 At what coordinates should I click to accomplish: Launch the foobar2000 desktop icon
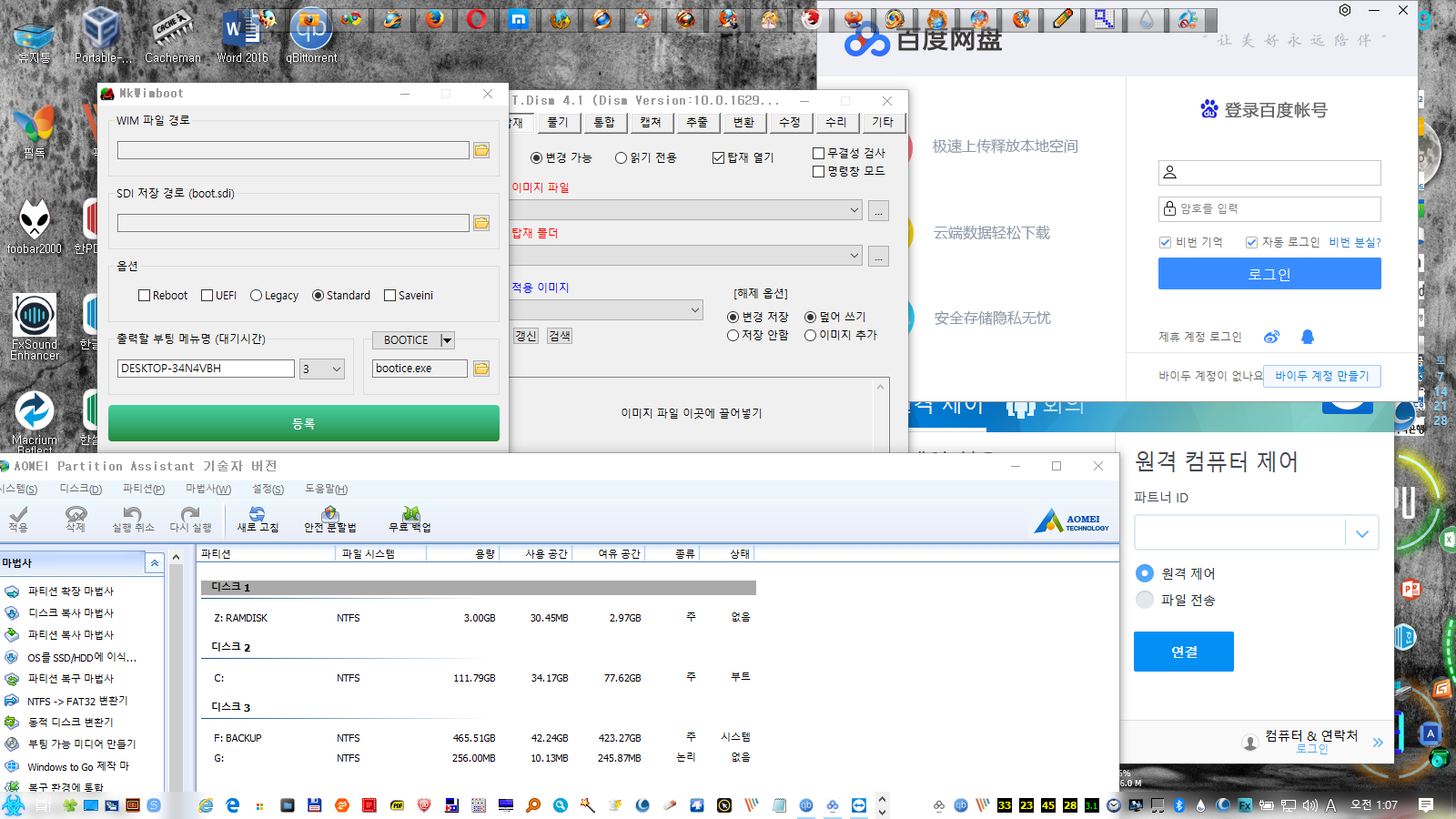(x=35, y=227)
